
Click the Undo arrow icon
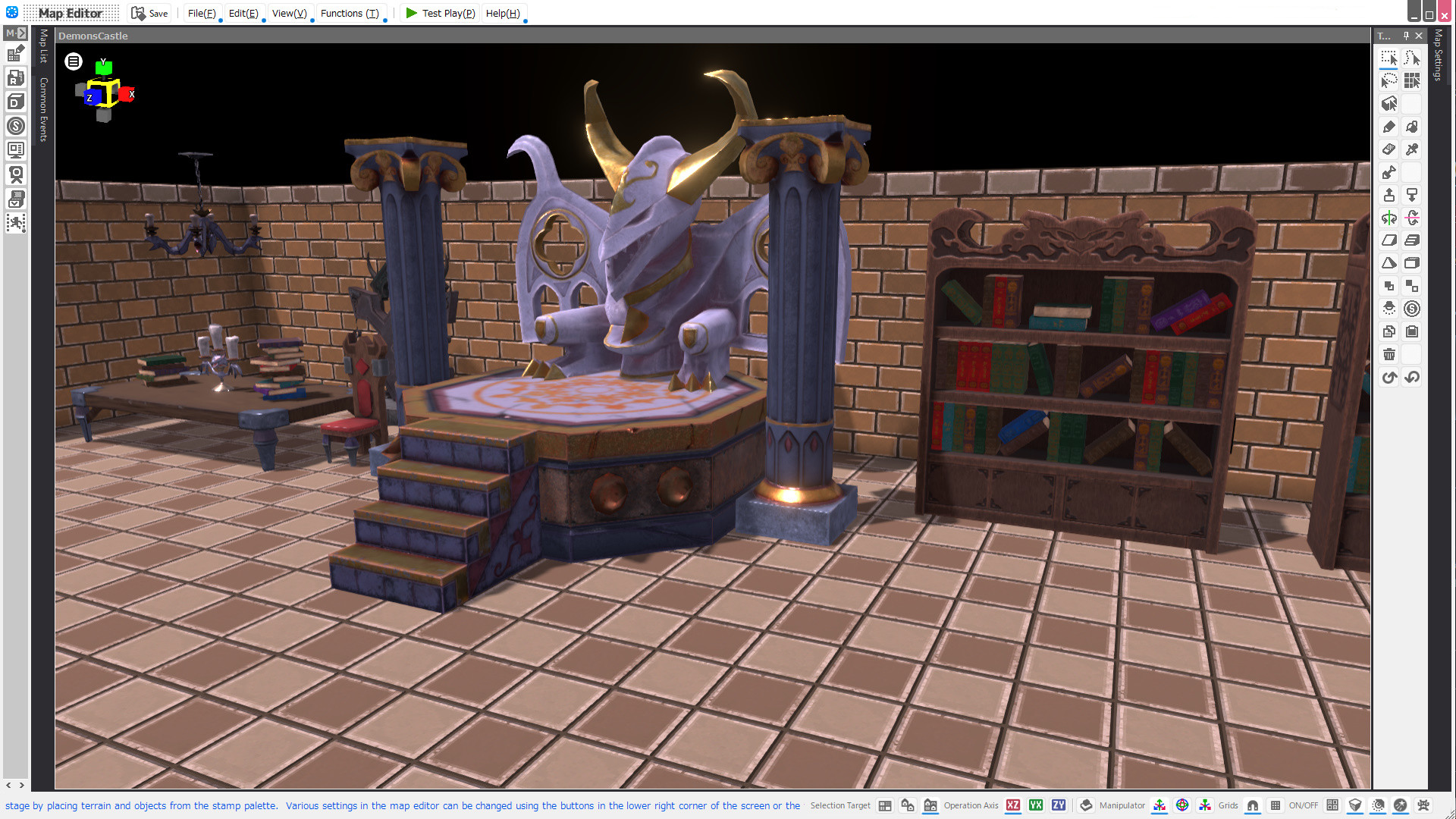[1412, 378]
